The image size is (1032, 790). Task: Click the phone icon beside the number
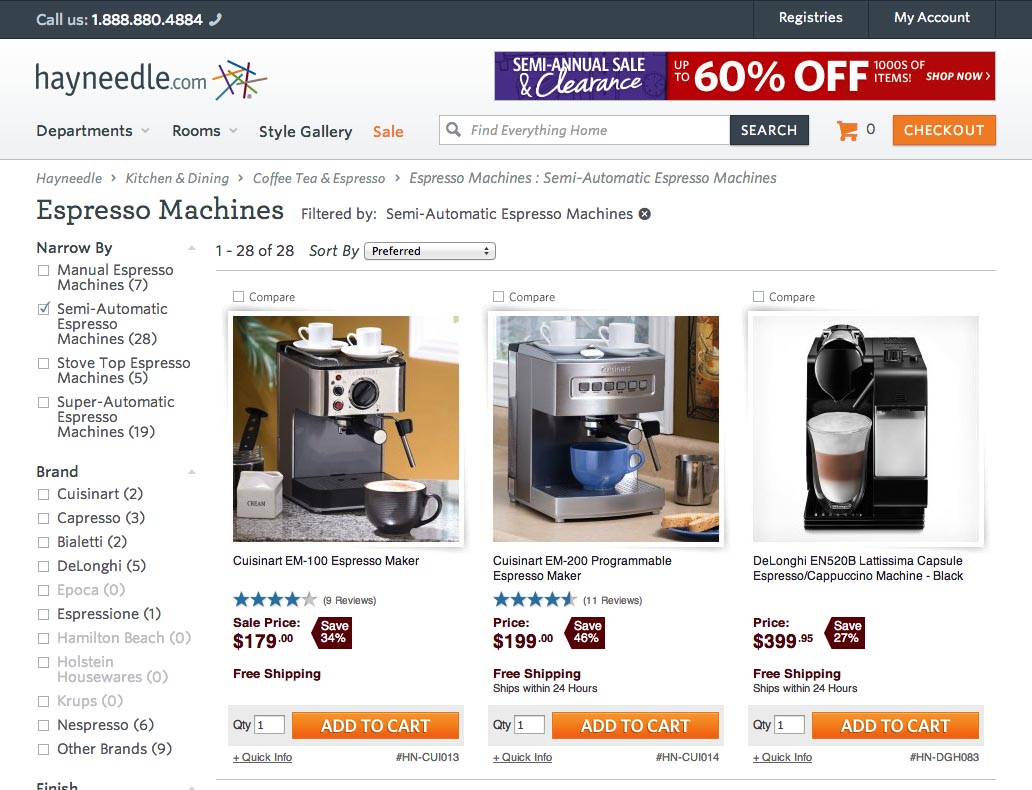click(215, 20)
